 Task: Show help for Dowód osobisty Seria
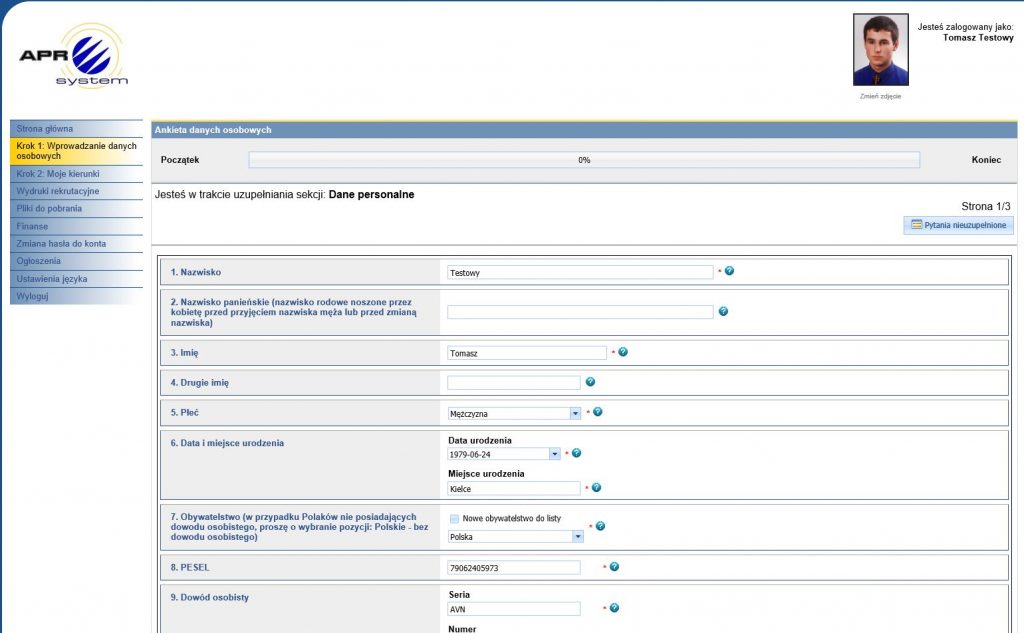tap(614, 608)
